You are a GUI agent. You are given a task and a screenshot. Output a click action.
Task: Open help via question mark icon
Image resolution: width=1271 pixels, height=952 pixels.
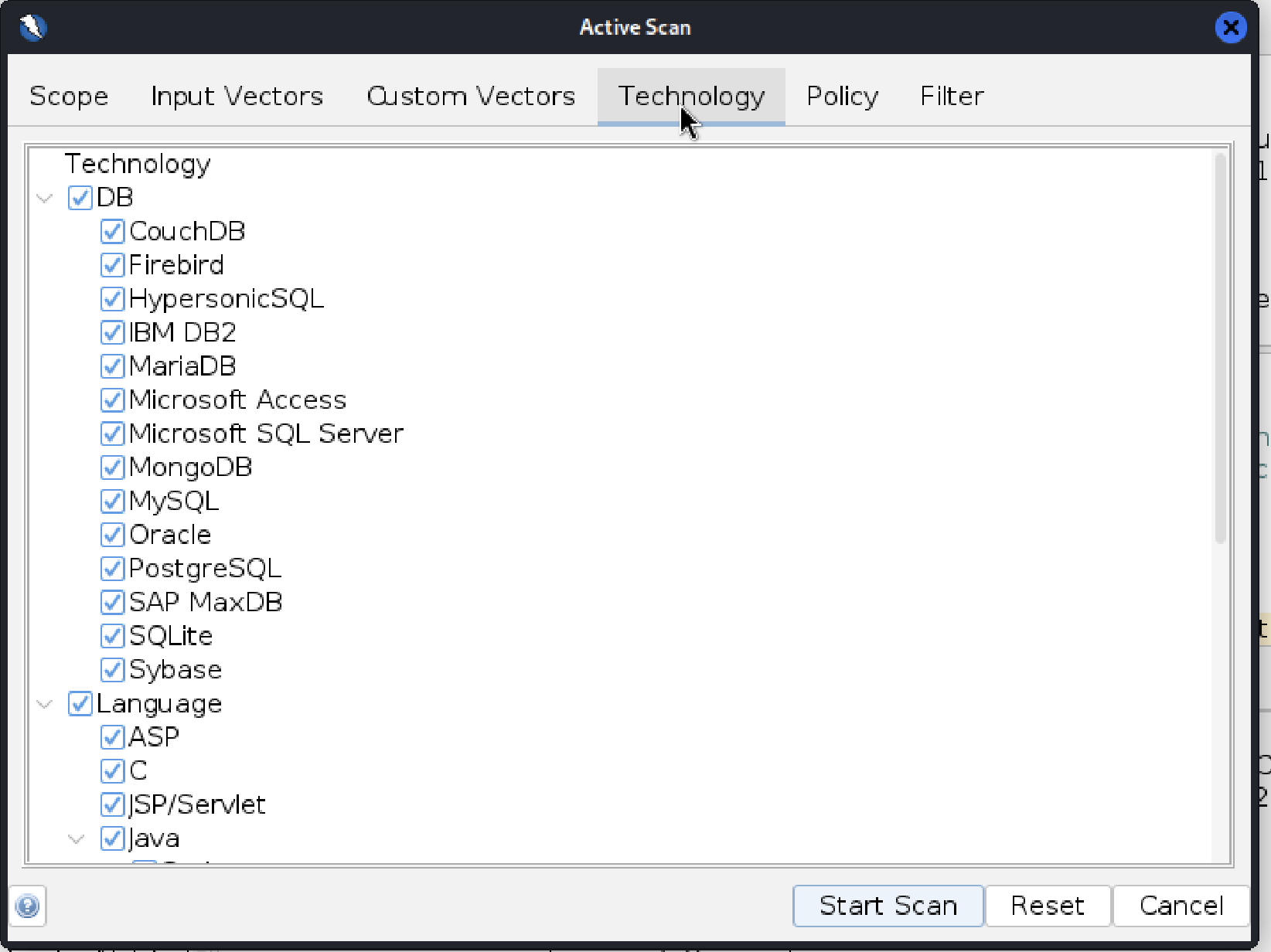28,906
